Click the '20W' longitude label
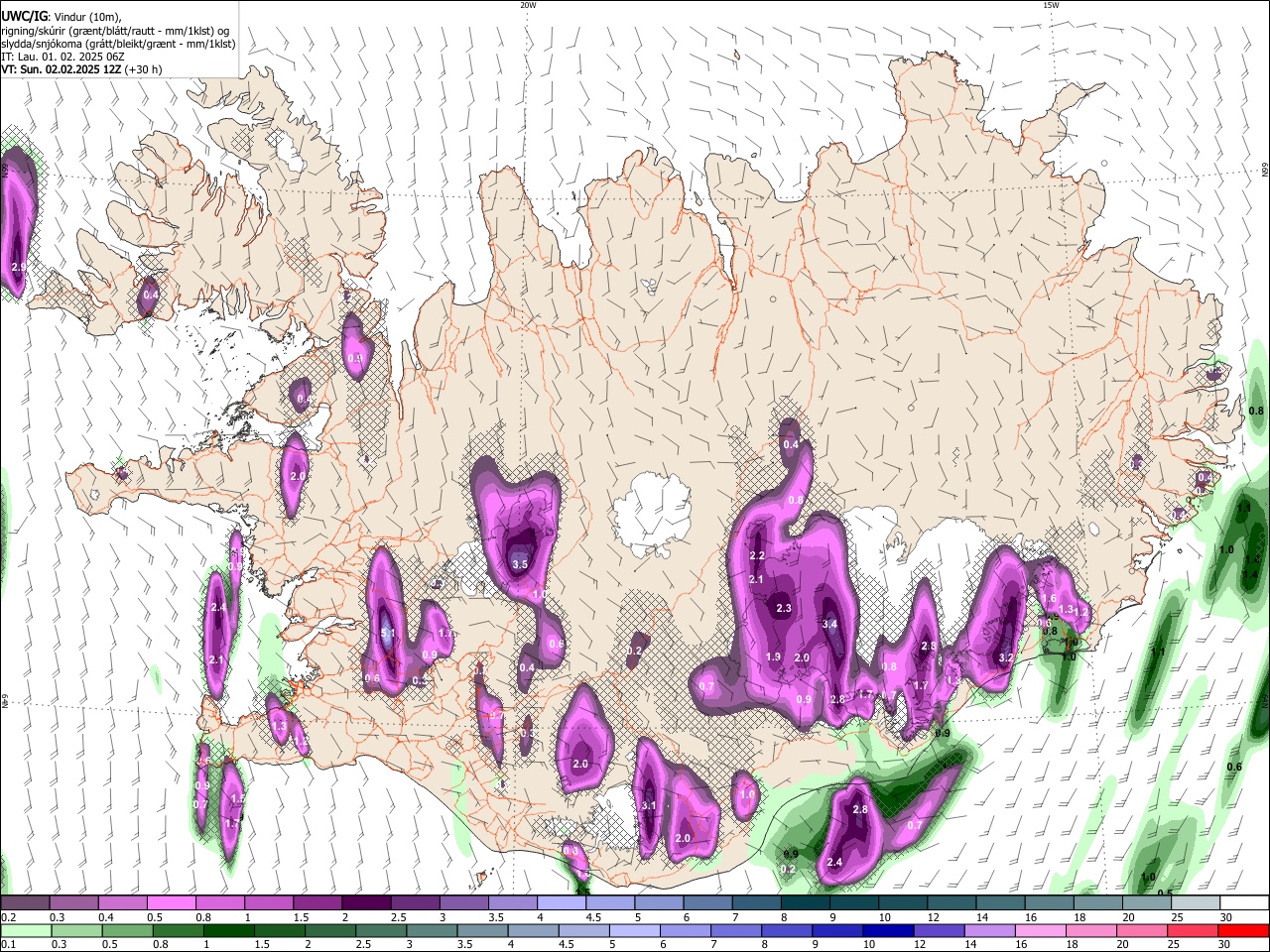The height and width of the screenshot is (952, 1270). coord(528,5)
